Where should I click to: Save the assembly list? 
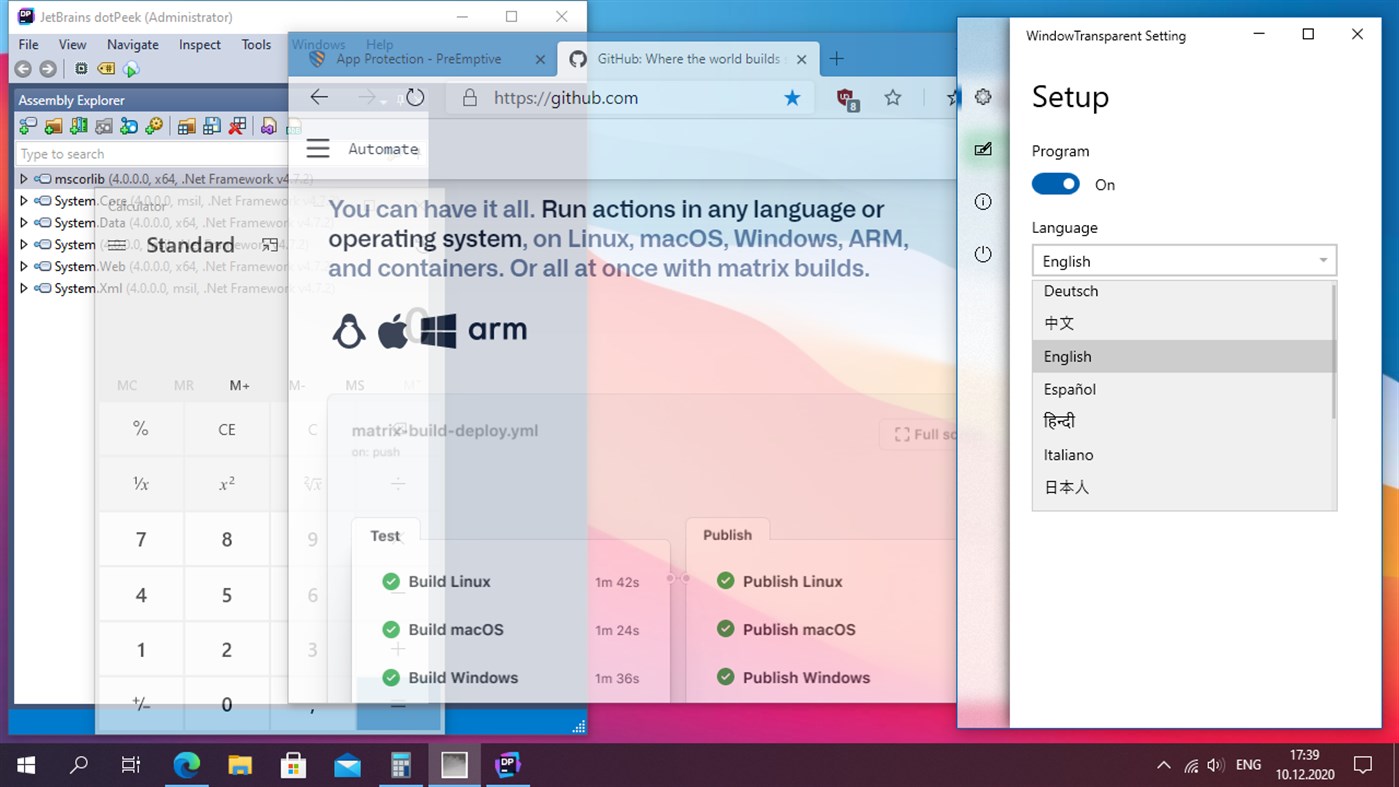pyautogui.click(x=212, y=125)
